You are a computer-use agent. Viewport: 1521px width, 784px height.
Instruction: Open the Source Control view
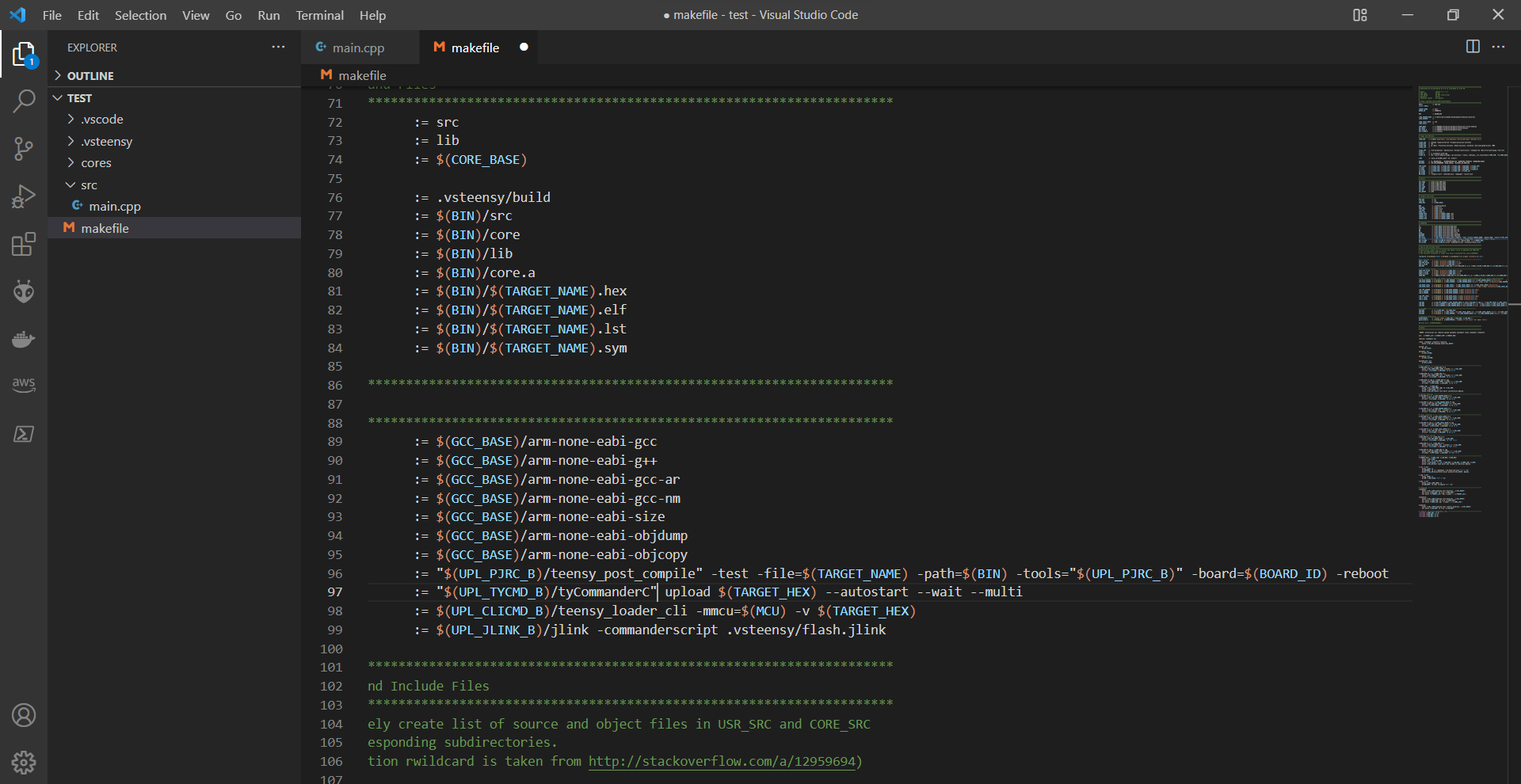click(24, 149)
